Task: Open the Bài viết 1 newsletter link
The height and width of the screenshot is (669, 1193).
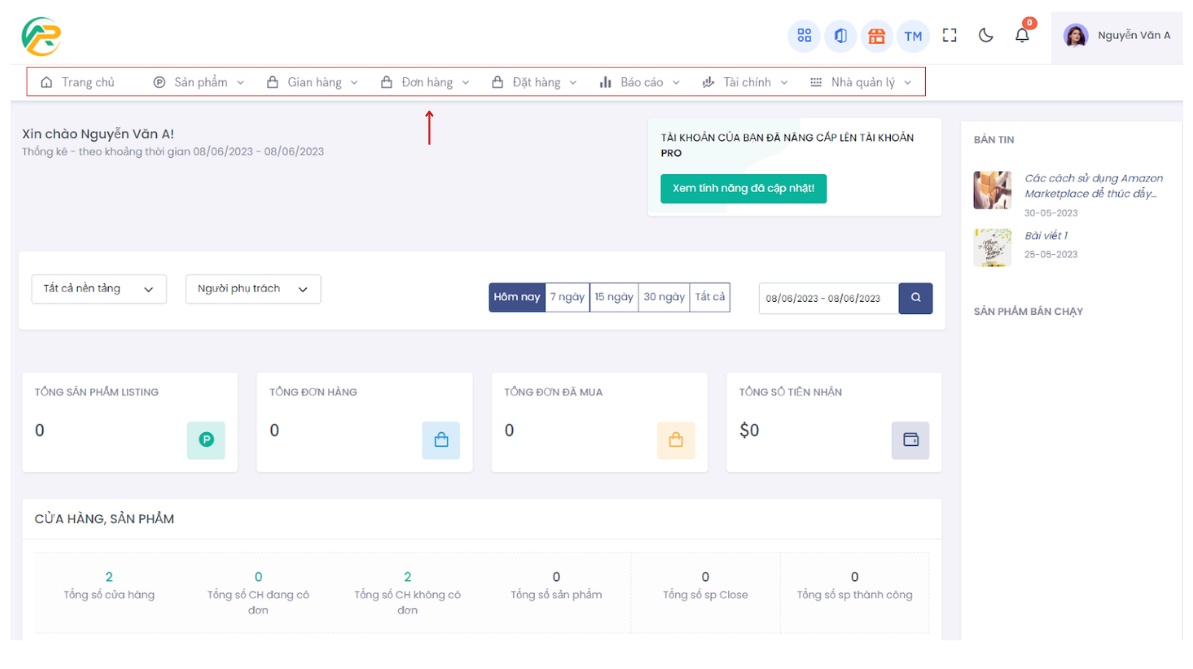Action: coord(1046,235)
